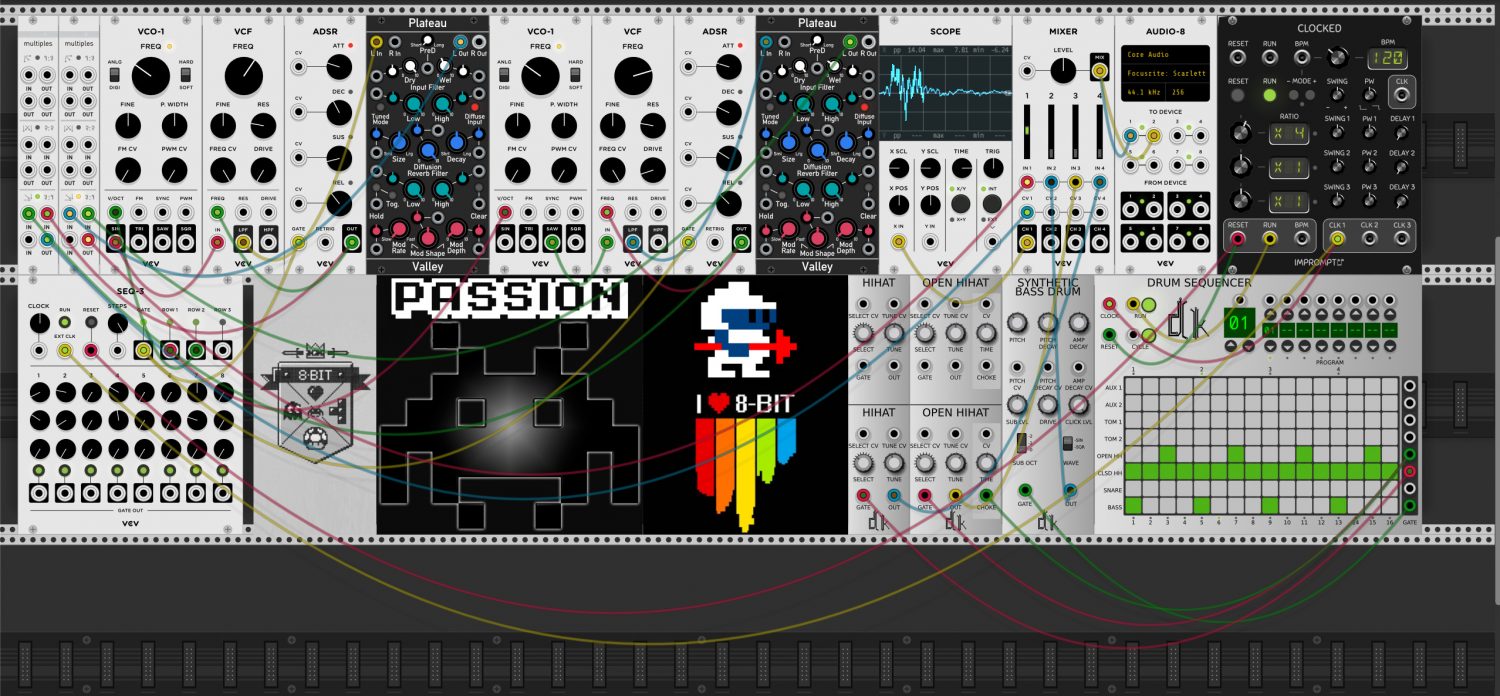Click the Clocked SWING 1 knob

[1337, 133]
